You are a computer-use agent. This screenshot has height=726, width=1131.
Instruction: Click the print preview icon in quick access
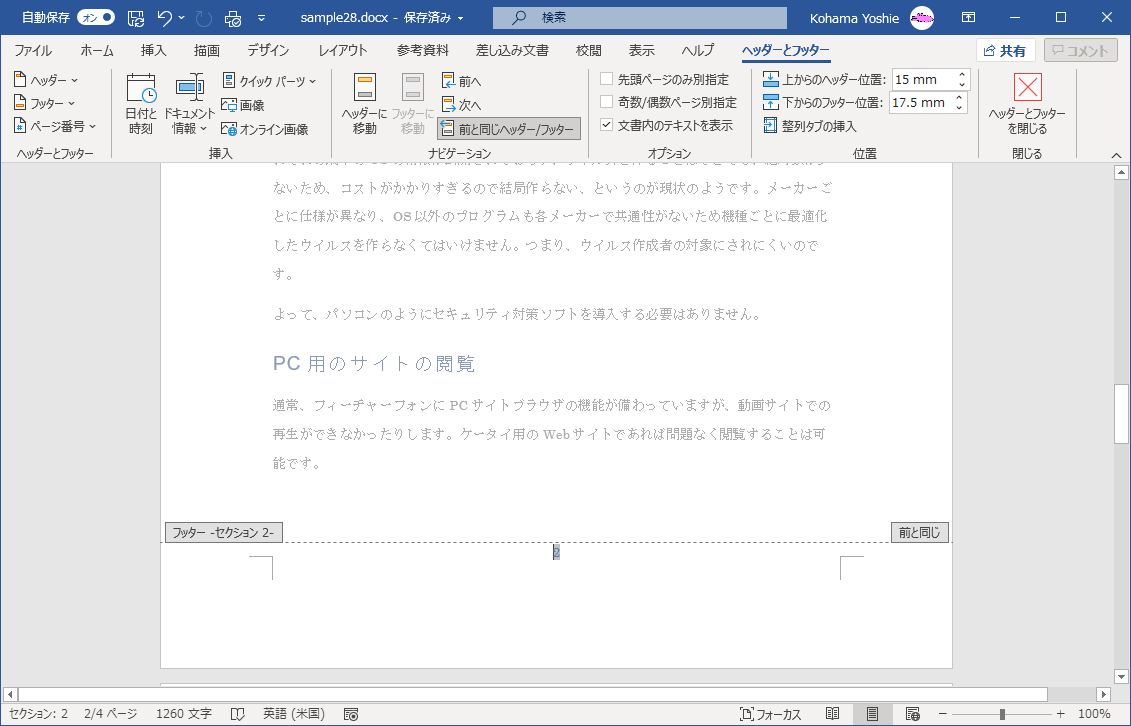tap(234, 18)
